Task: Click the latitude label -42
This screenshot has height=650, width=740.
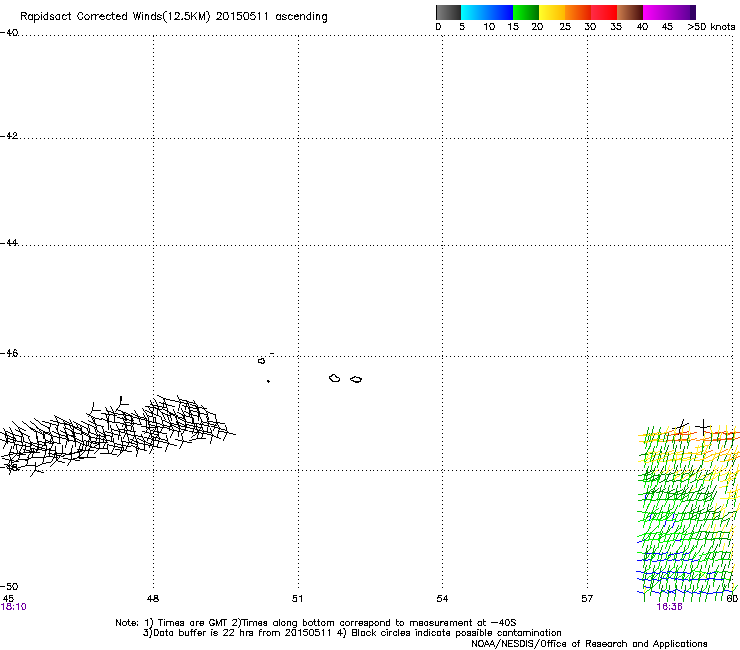Action: [9, 135]
